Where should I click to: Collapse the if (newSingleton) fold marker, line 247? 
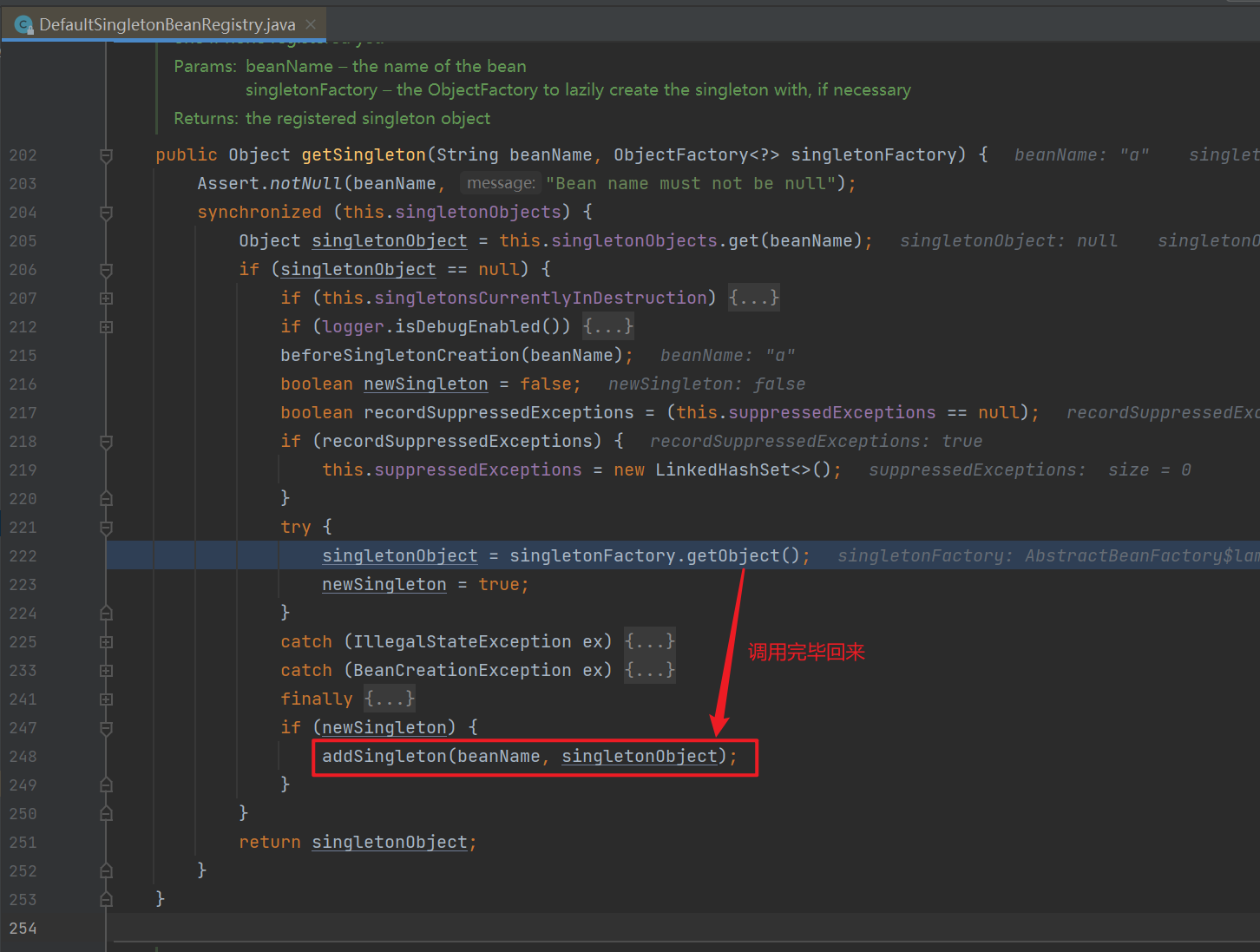(x=106, y=728)
